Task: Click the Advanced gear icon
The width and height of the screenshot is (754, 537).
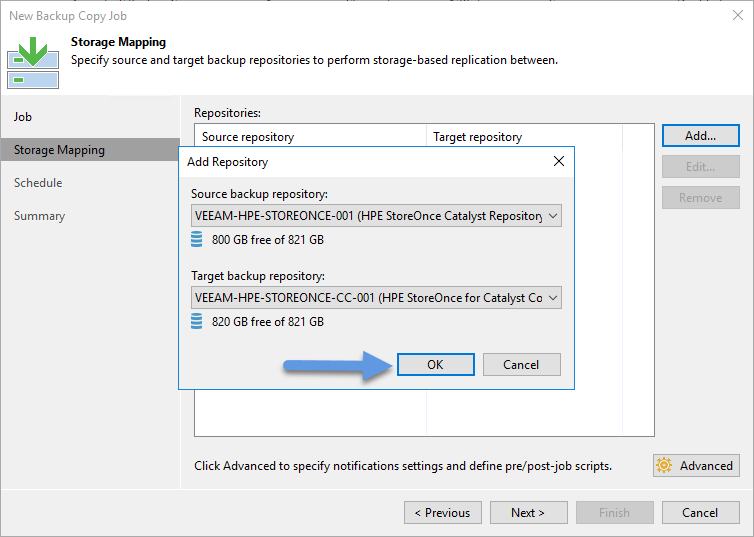Action: 664,465
